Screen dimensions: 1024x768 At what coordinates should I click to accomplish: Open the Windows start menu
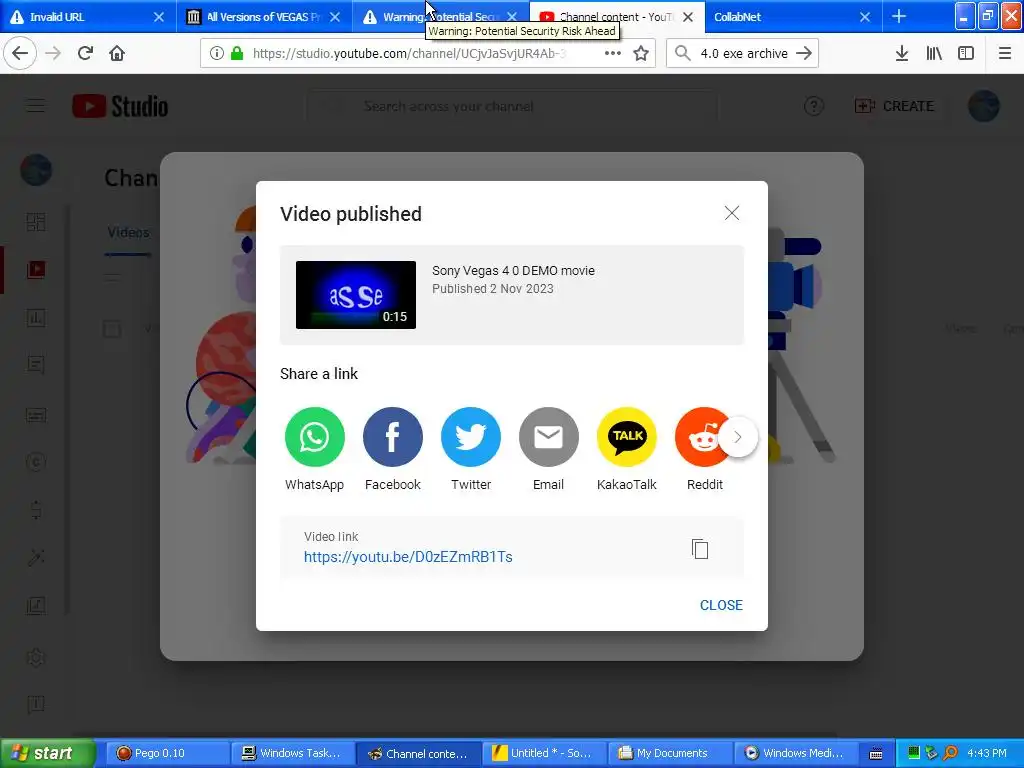[47, 753]
